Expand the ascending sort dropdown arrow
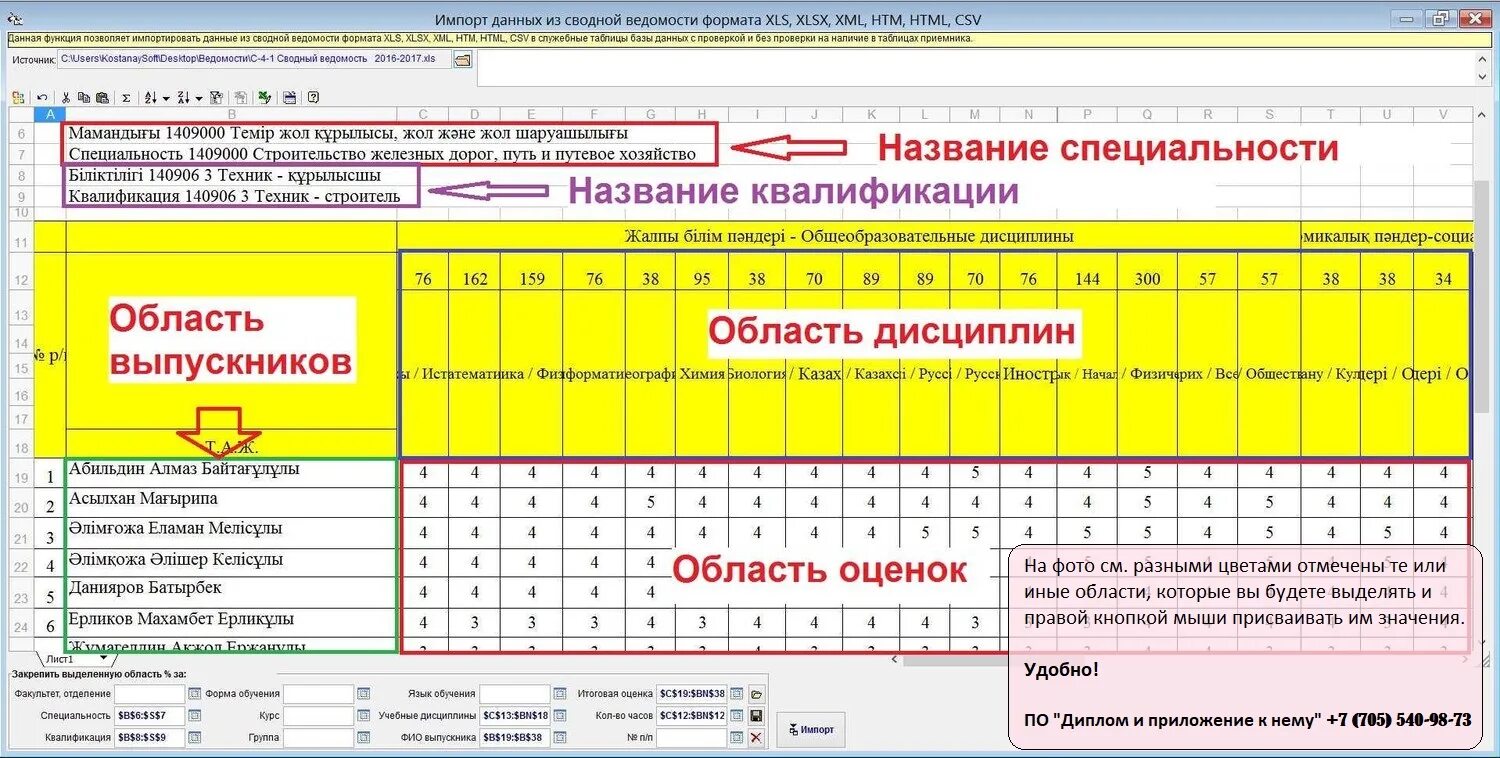This screenshot has width=1500, height=758. click(x=165, y=97)
